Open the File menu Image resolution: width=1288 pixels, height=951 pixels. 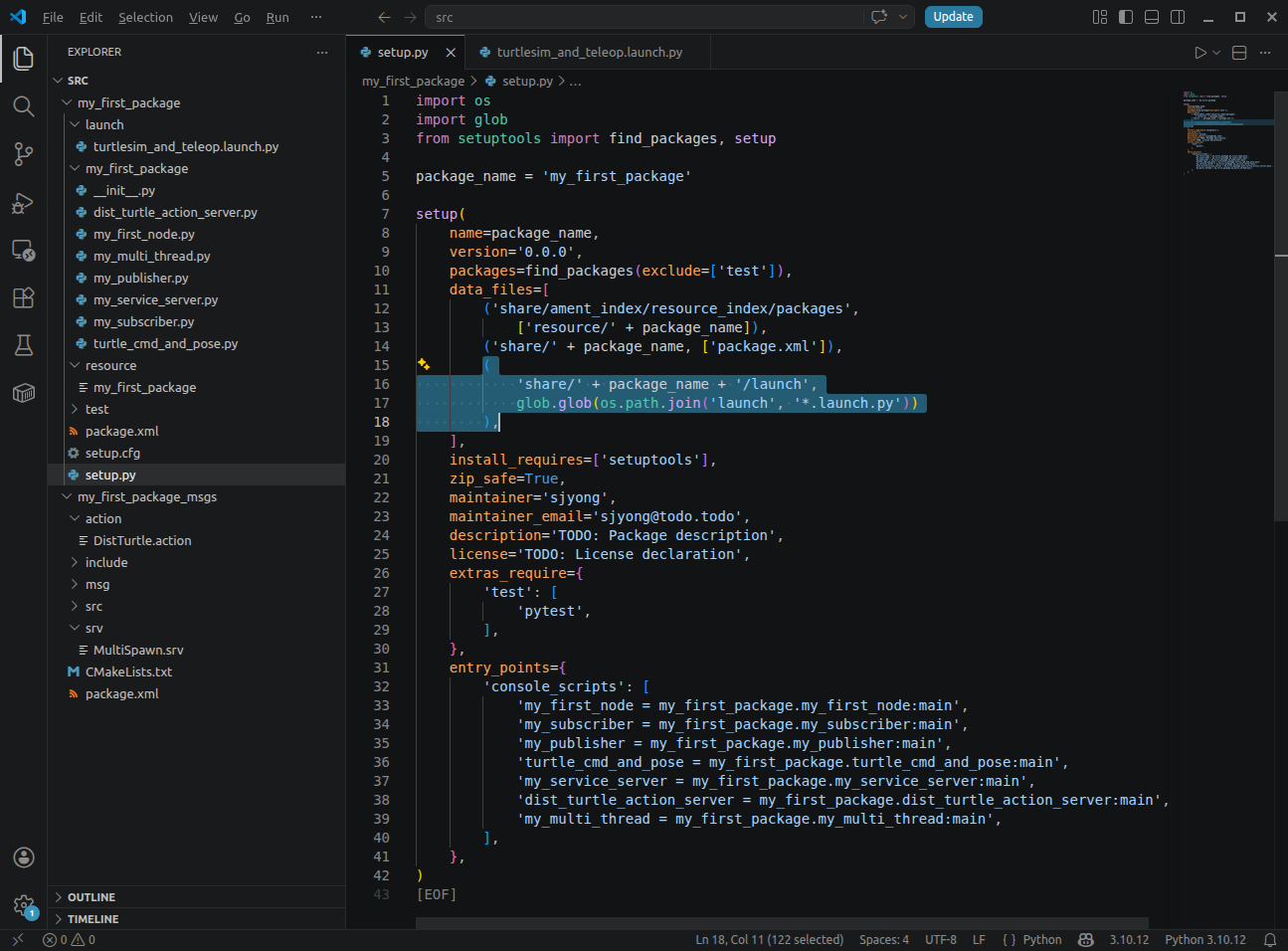(53, 17)
